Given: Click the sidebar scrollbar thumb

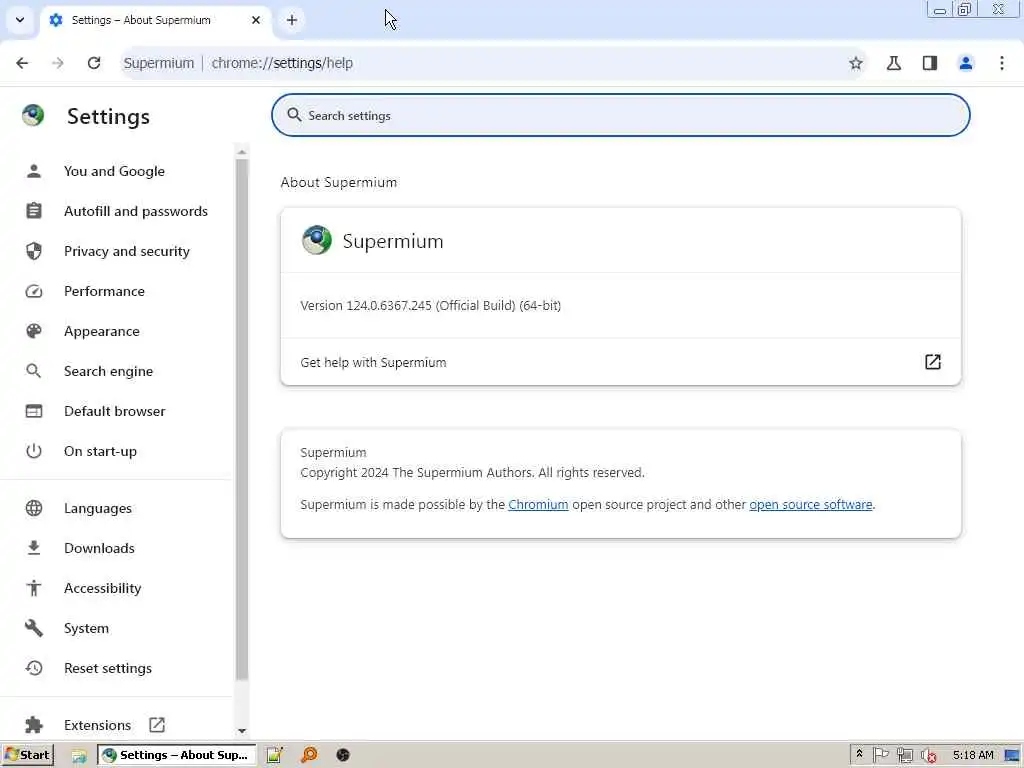Looking at the screenshot, I should (242, 419).
